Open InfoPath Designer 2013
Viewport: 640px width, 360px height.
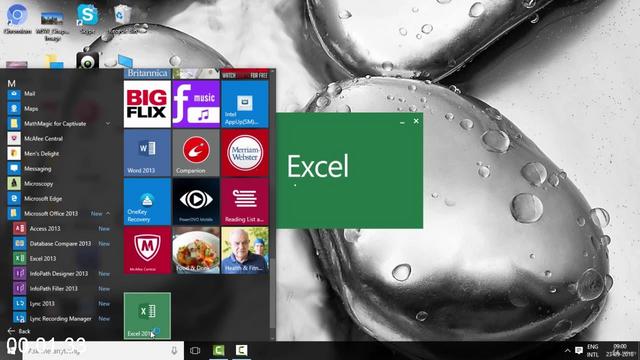[x=61, y=273]
